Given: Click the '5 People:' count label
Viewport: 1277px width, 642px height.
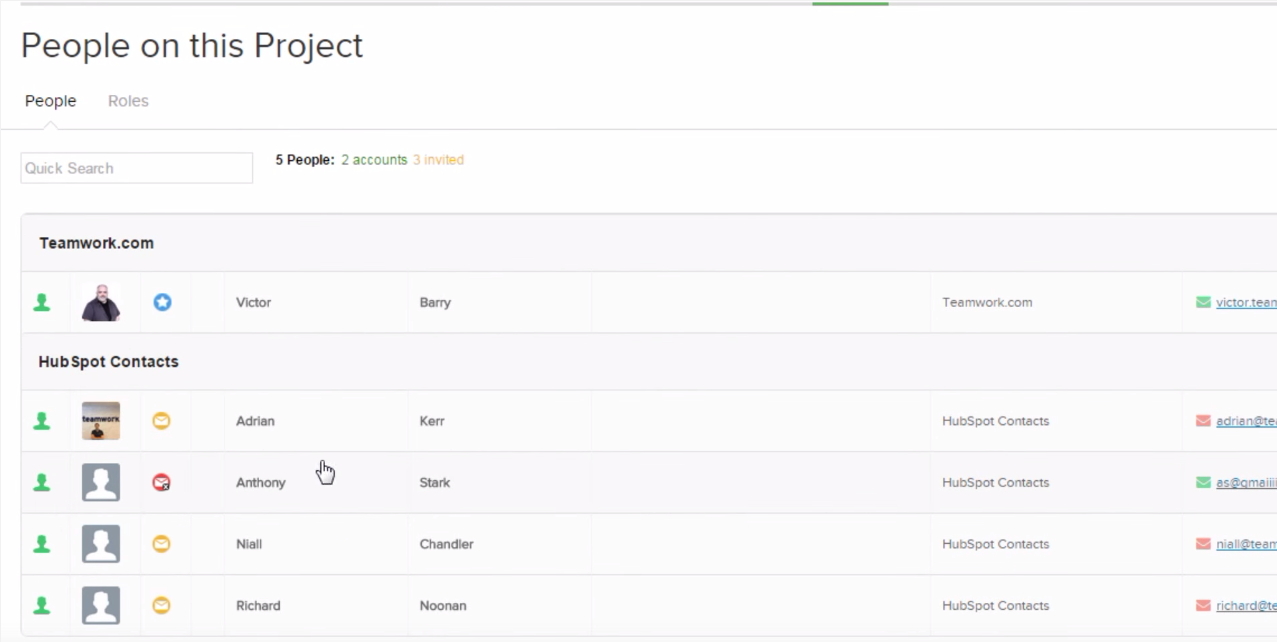Looking at the screenshot, I should 305,160.
